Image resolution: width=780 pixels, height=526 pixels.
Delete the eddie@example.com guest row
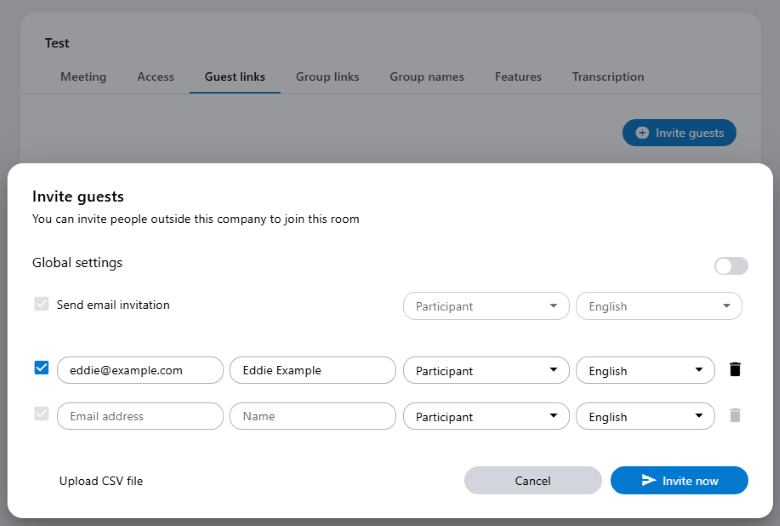tap(735, 369)
